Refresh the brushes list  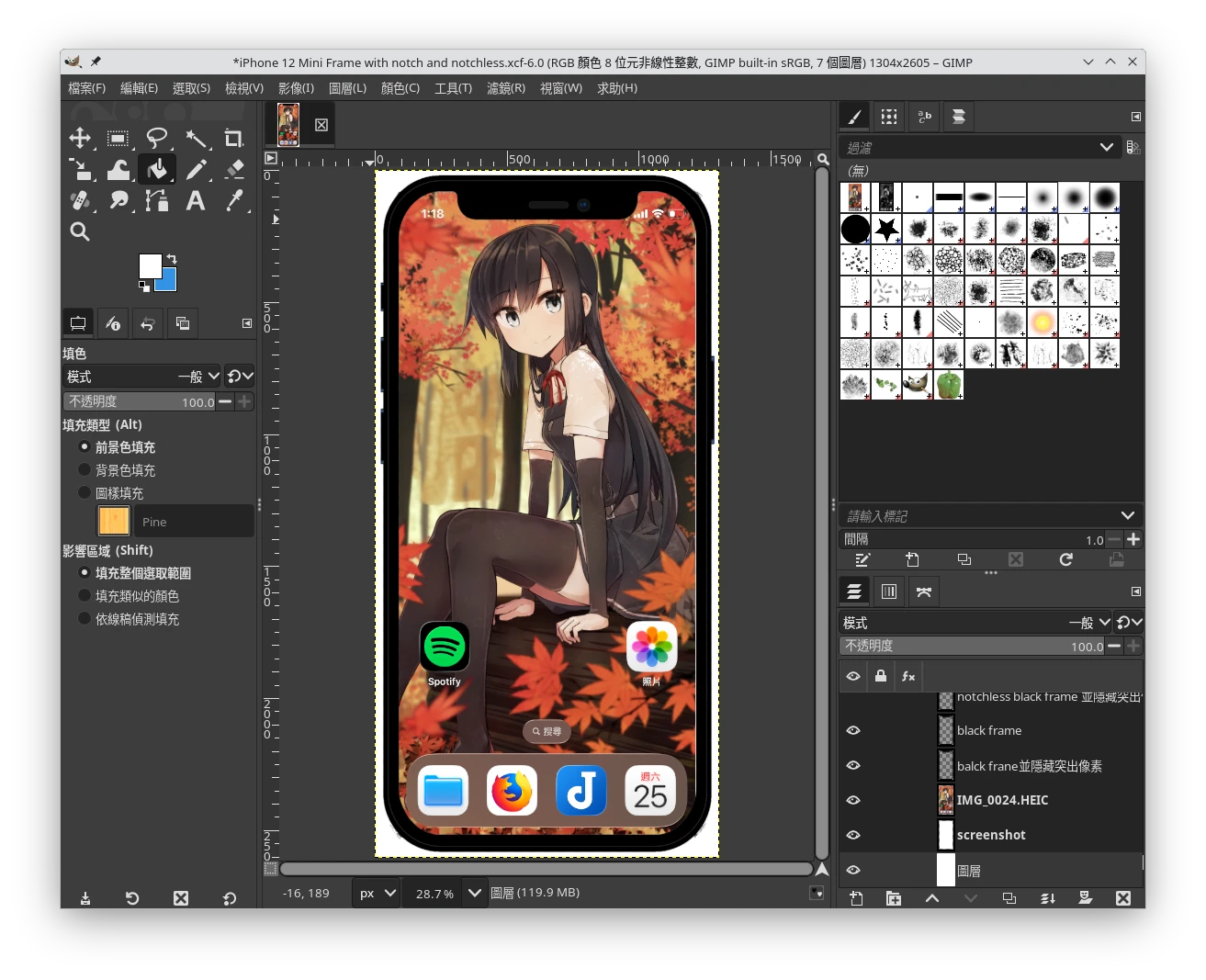1065,559
